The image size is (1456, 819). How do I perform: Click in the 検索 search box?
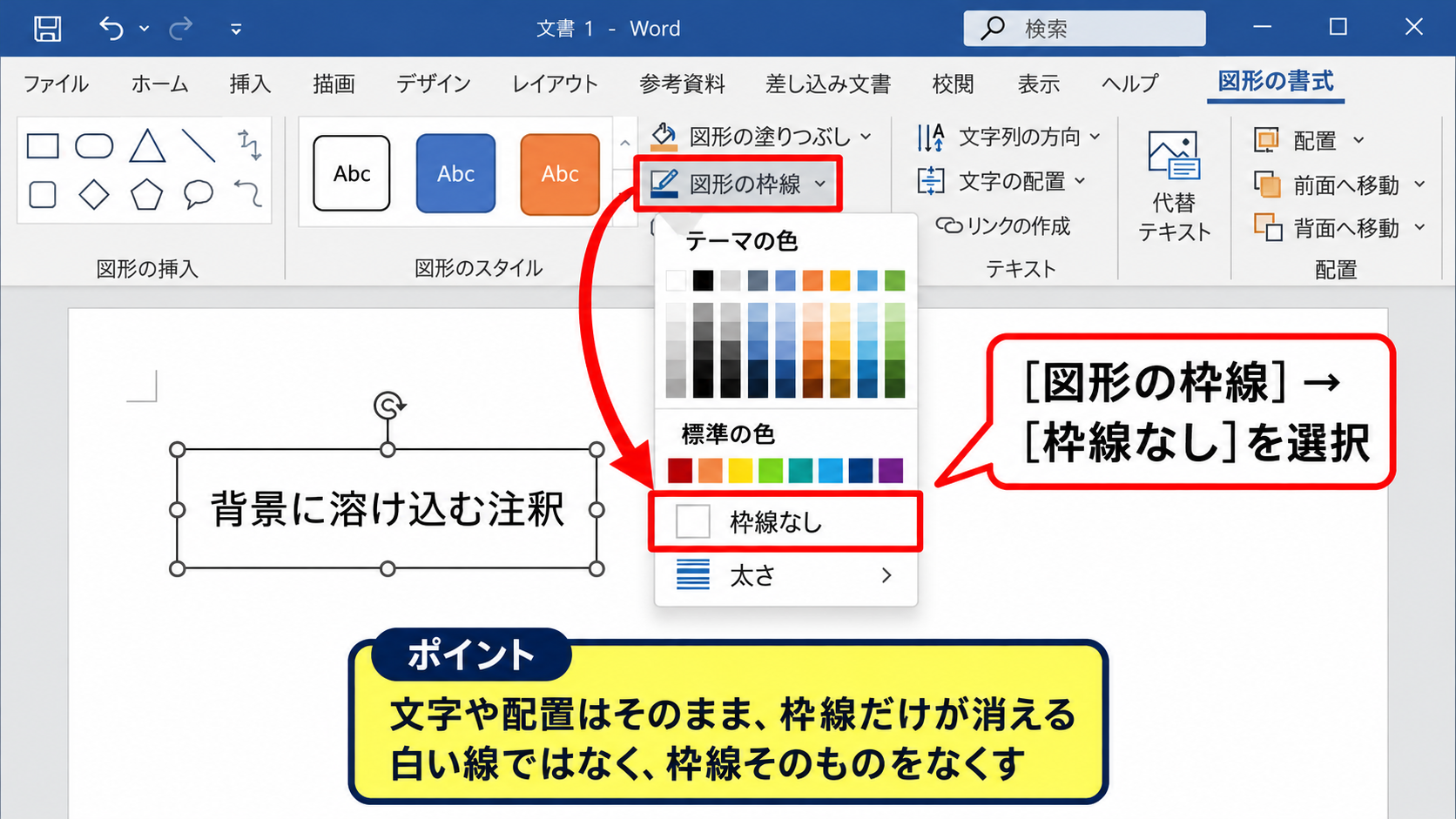[1084, 29]
